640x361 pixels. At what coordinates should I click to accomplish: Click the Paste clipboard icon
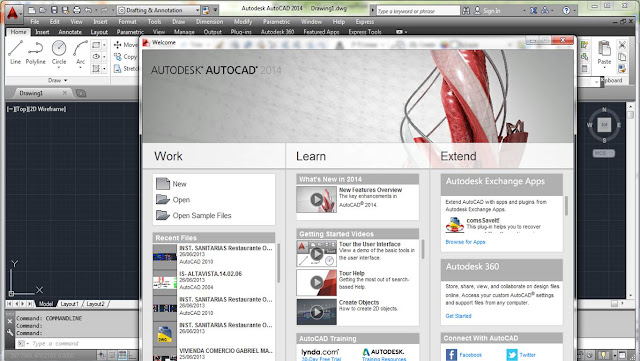click(x=604, y=52)
